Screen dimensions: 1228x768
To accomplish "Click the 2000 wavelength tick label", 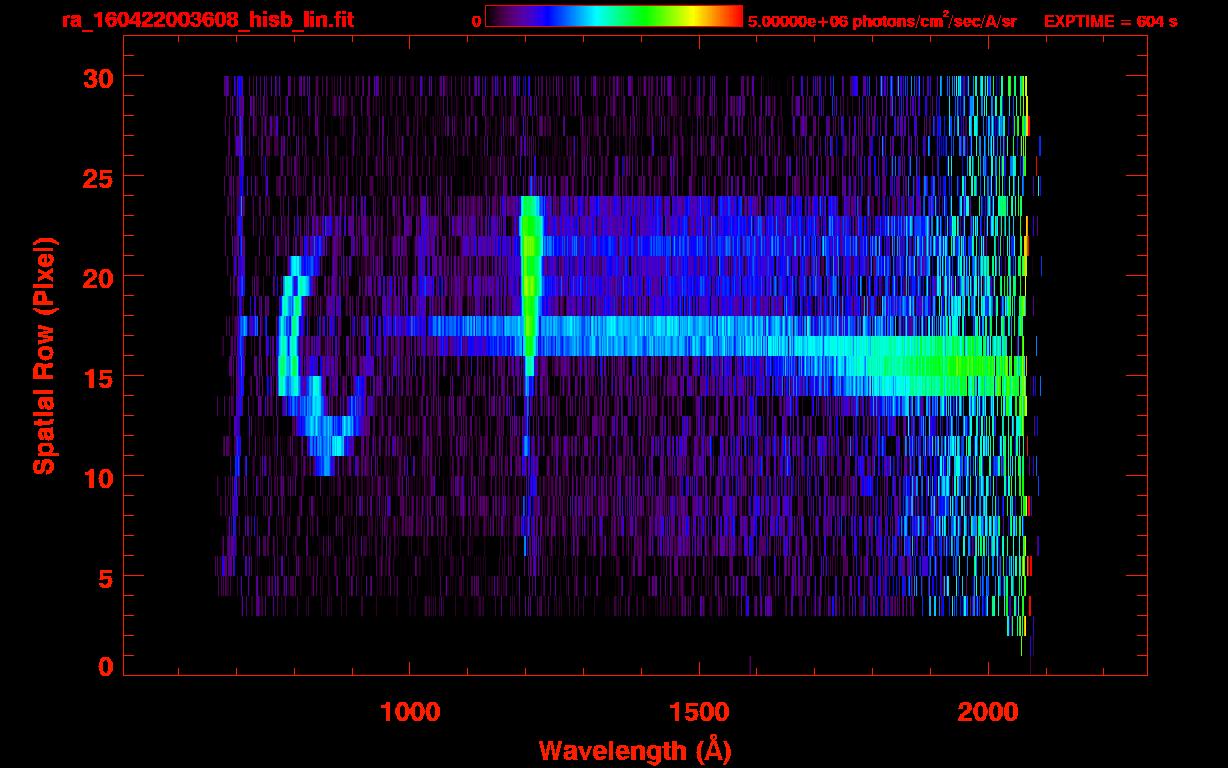I will pyautogui.click(x=987, y=712).
